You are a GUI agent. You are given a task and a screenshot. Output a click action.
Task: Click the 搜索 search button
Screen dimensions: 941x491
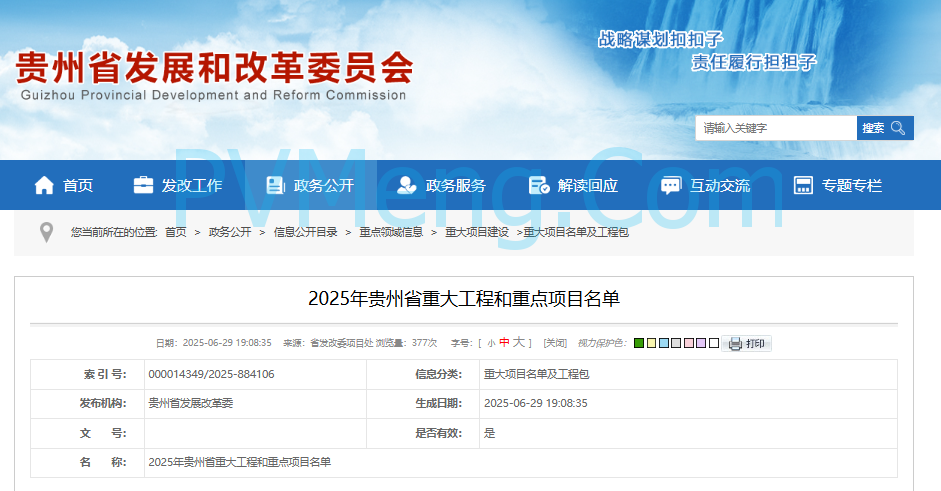[885, 128]
